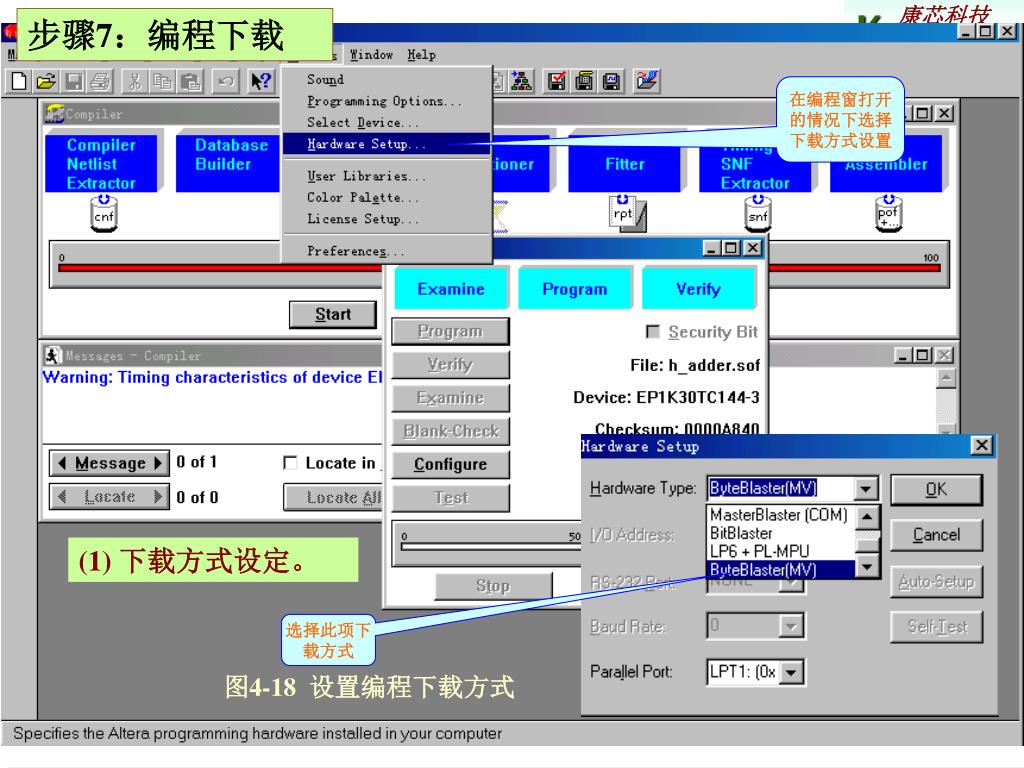Click the red check-mark compiler toolbar icon
This screenshot has height=768, width=1024.
tap(556, 81)
